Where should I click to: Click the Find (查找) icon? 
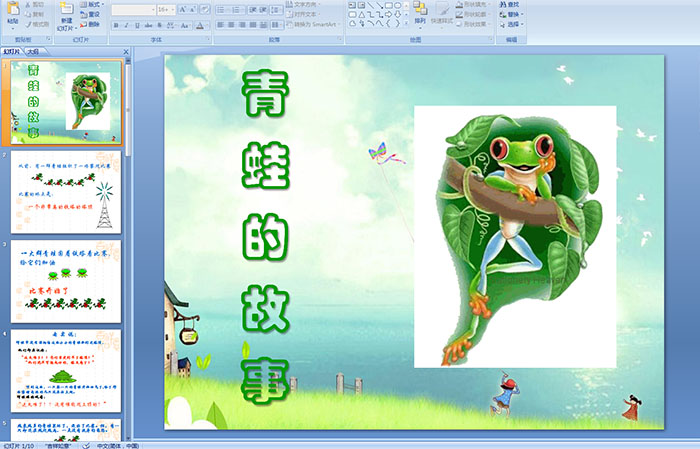pyautogui.click(x=512, y=4)
